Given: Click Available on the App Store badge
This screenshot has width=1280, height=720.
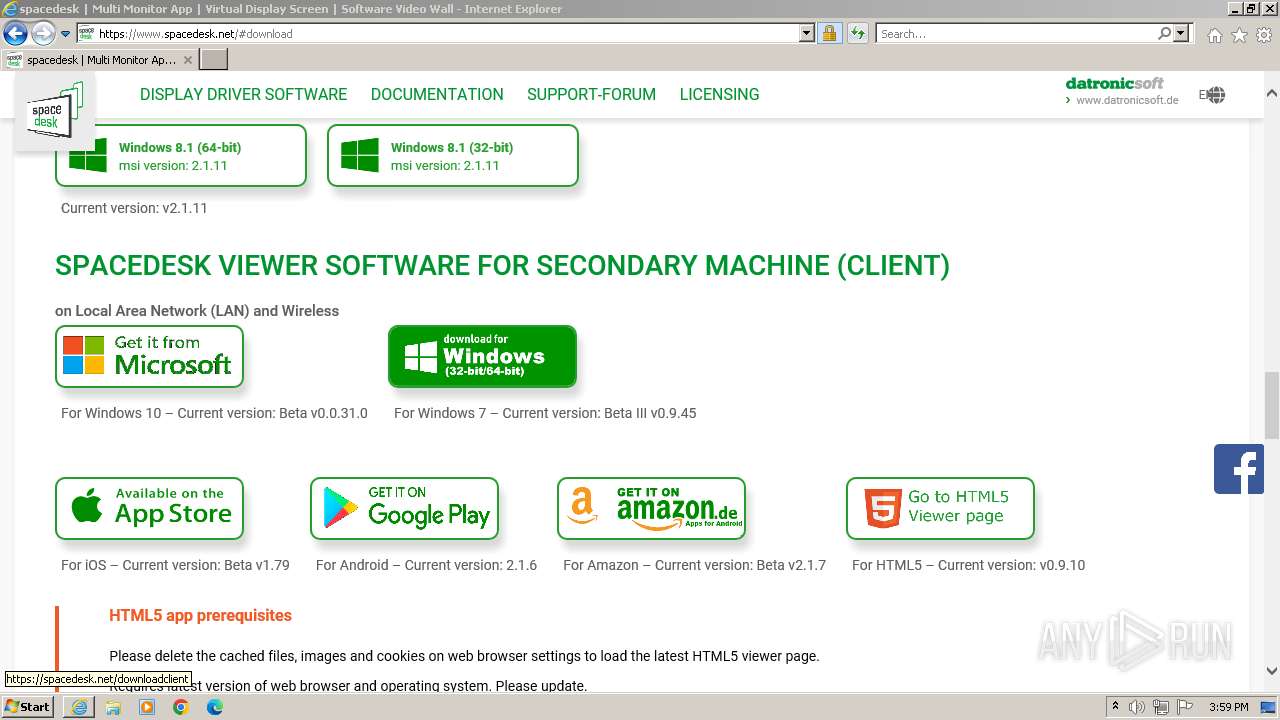Looking at the screenshot, I should (x=149, y=508).
